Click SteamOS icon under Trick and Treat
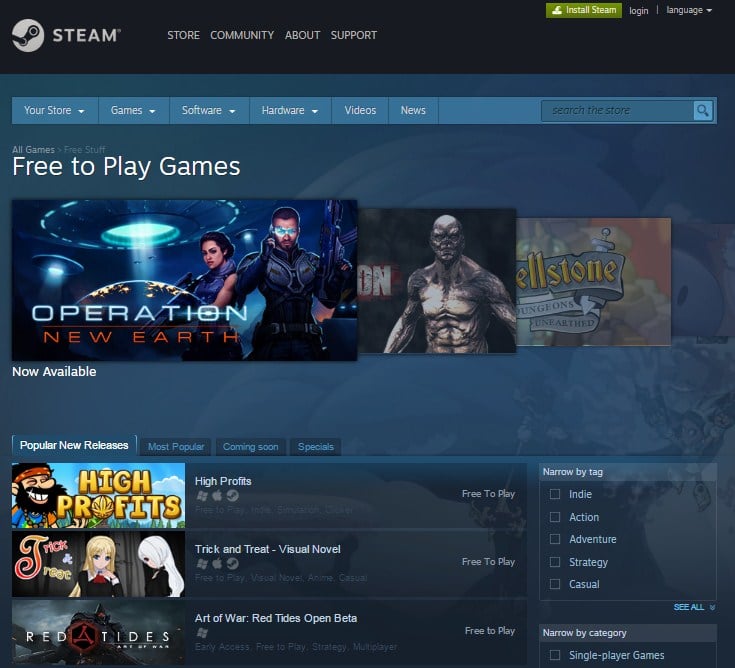The width and height of the screenshot is (735, 668). pos(232,563)
